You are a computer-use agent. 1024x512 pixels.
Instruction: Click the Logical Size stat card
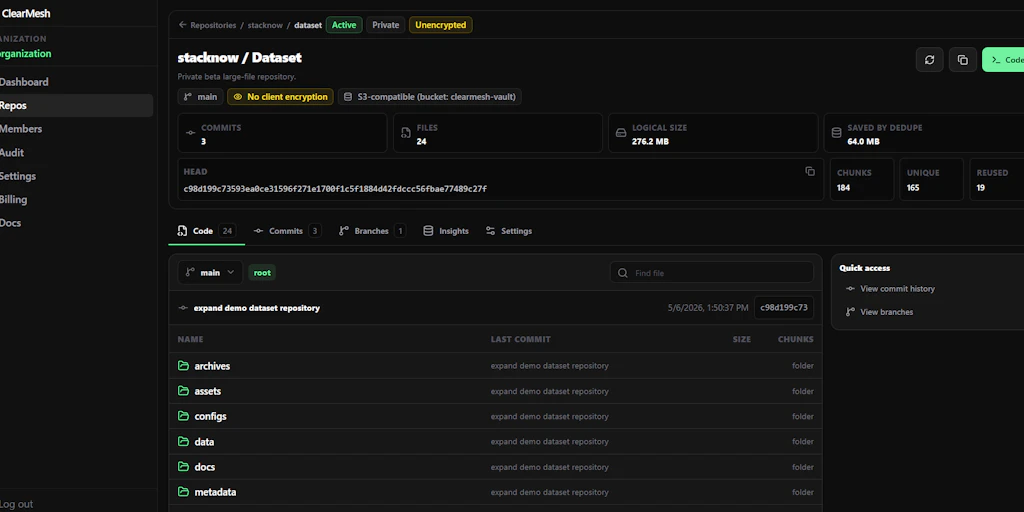[713, 133]
